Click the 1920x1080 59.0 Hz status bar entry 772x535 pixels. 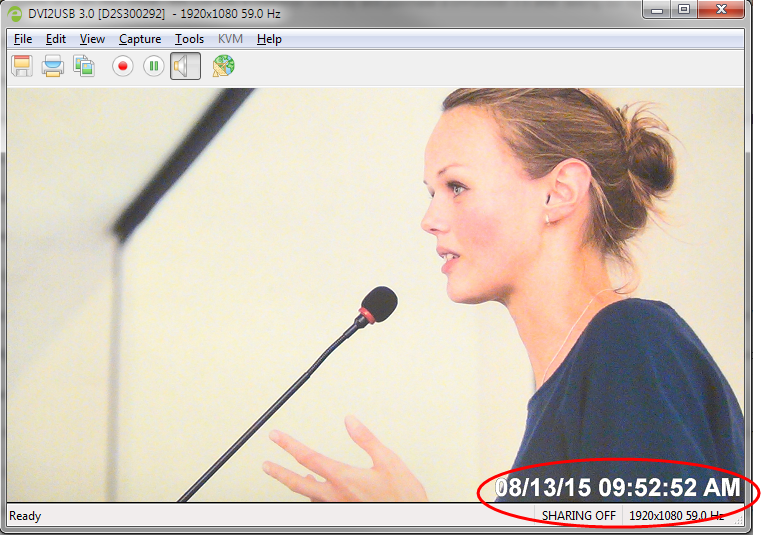(x=677, y=516)
